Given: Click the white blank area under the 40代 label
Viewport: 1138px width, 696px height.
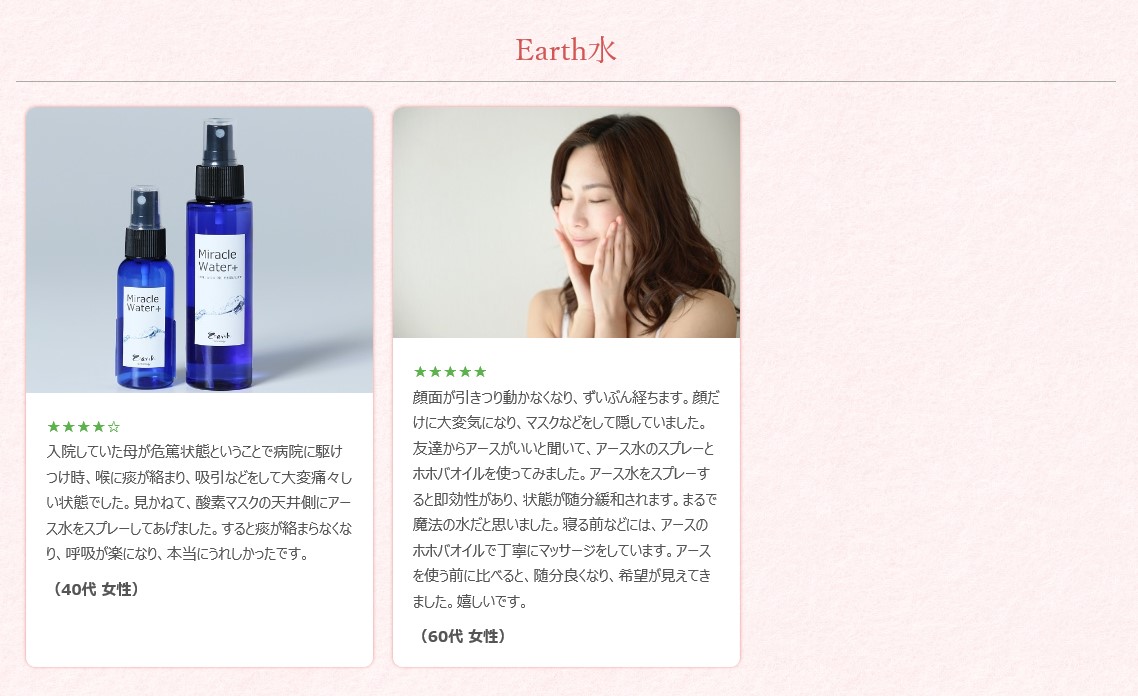Looking at the screenshot, I should pyautogui.click(x=200, y=631).
